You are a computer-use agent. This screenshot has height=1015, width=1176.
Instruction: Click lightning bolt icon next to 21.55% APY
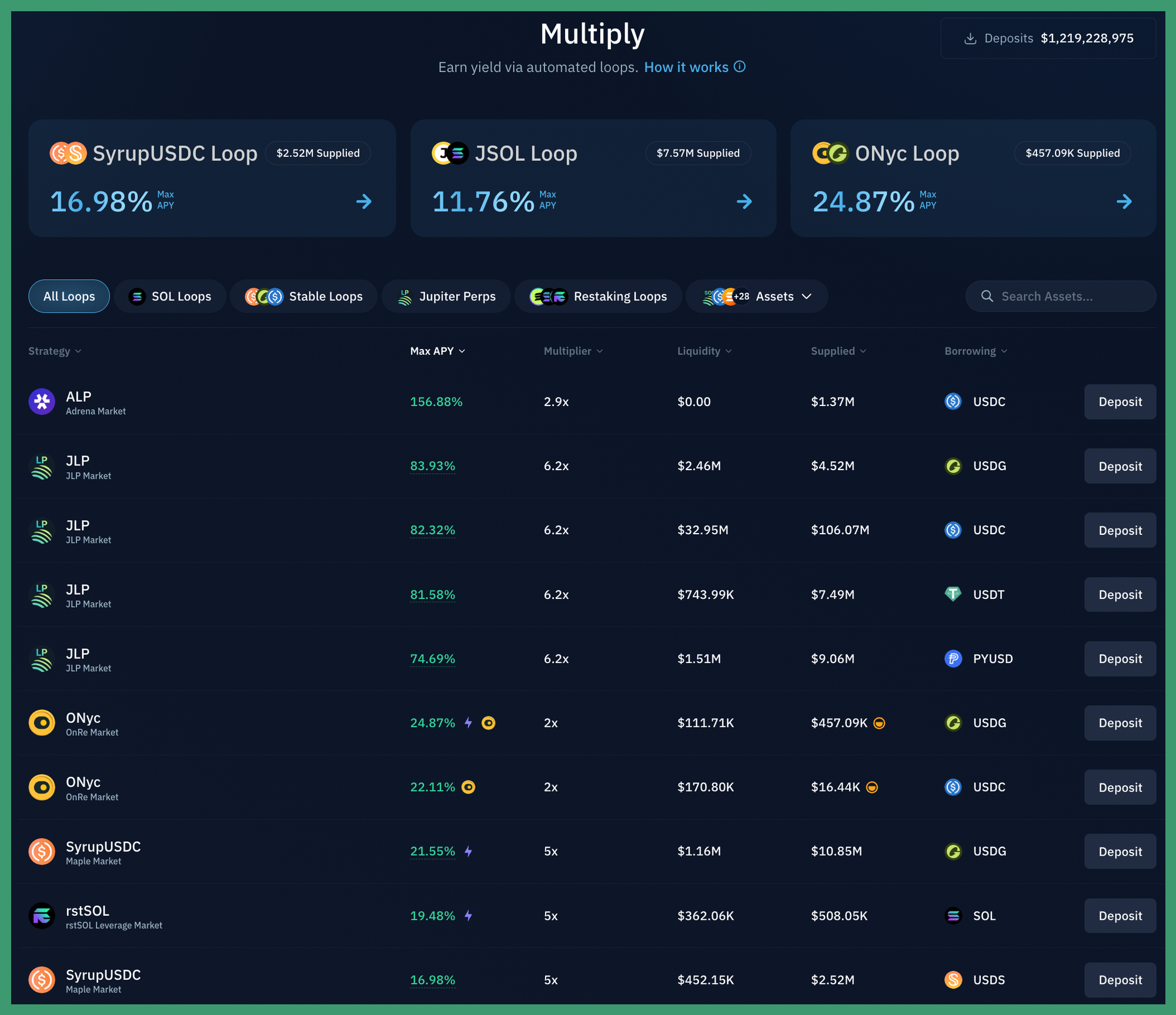[x=468, y=851]
